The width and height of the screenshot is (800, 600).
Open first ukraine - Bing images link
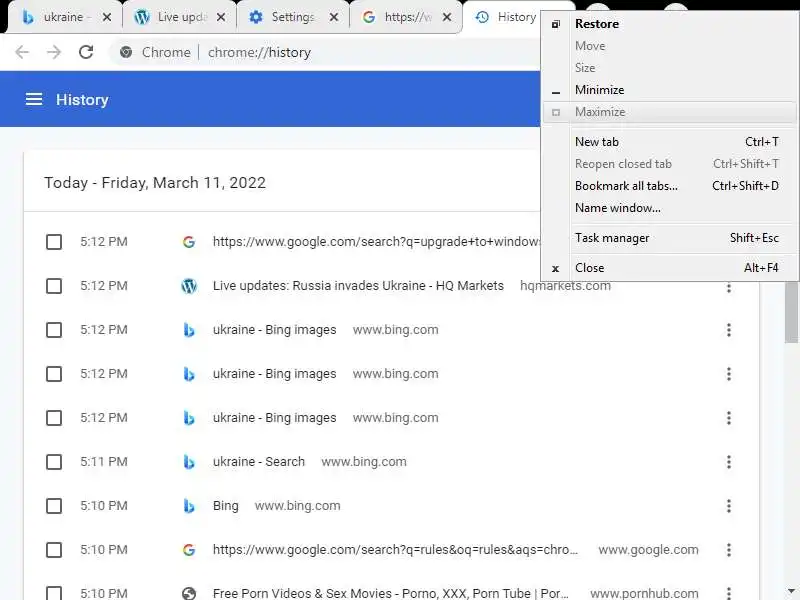(274, 330)
